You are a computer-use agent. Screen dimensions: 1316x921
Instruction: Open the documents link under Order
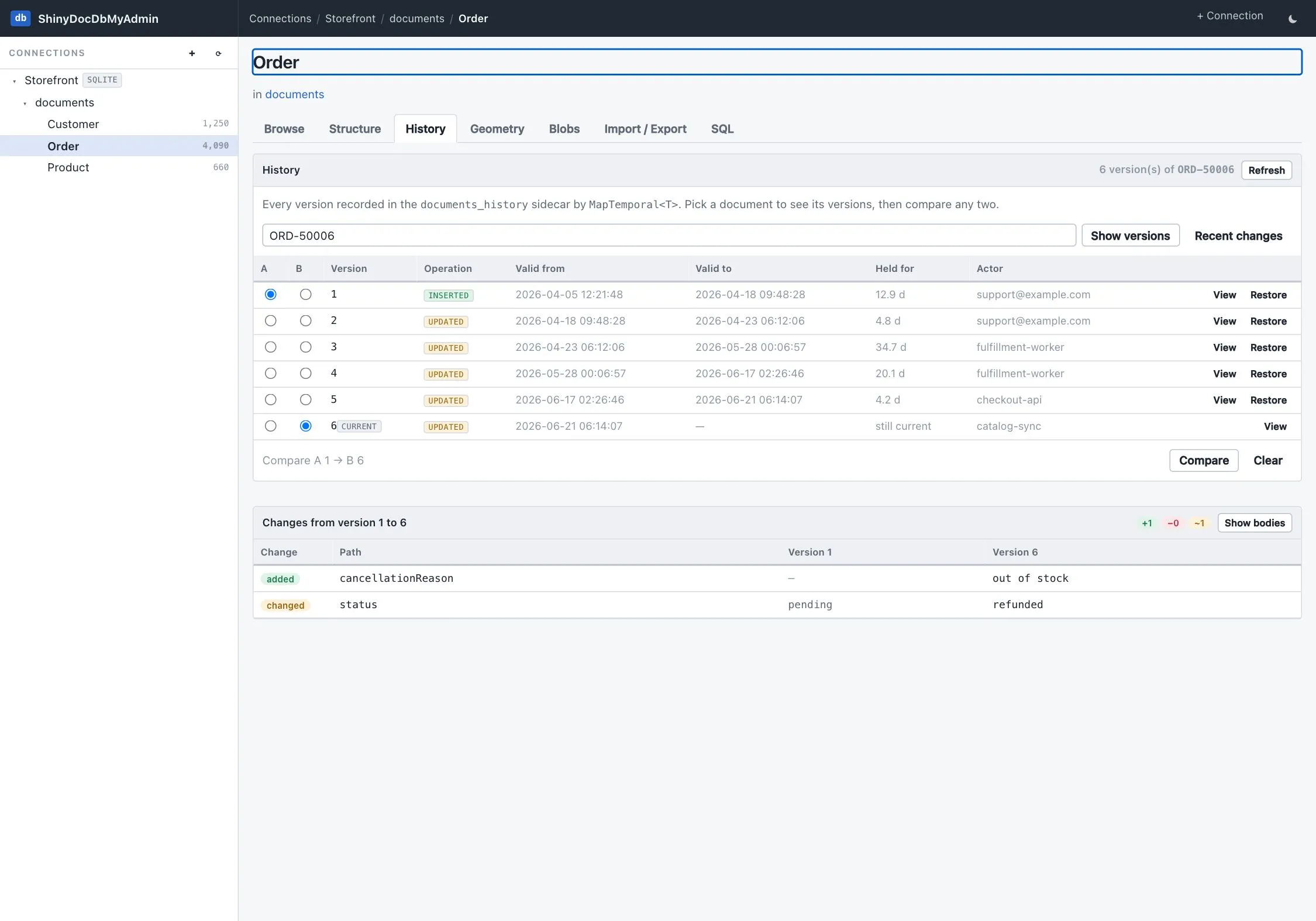(294, 94)
